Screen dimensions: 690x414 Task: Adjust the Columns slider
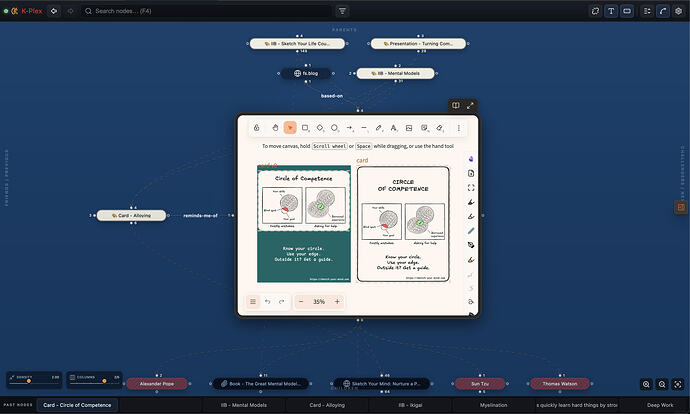(94, 381)
